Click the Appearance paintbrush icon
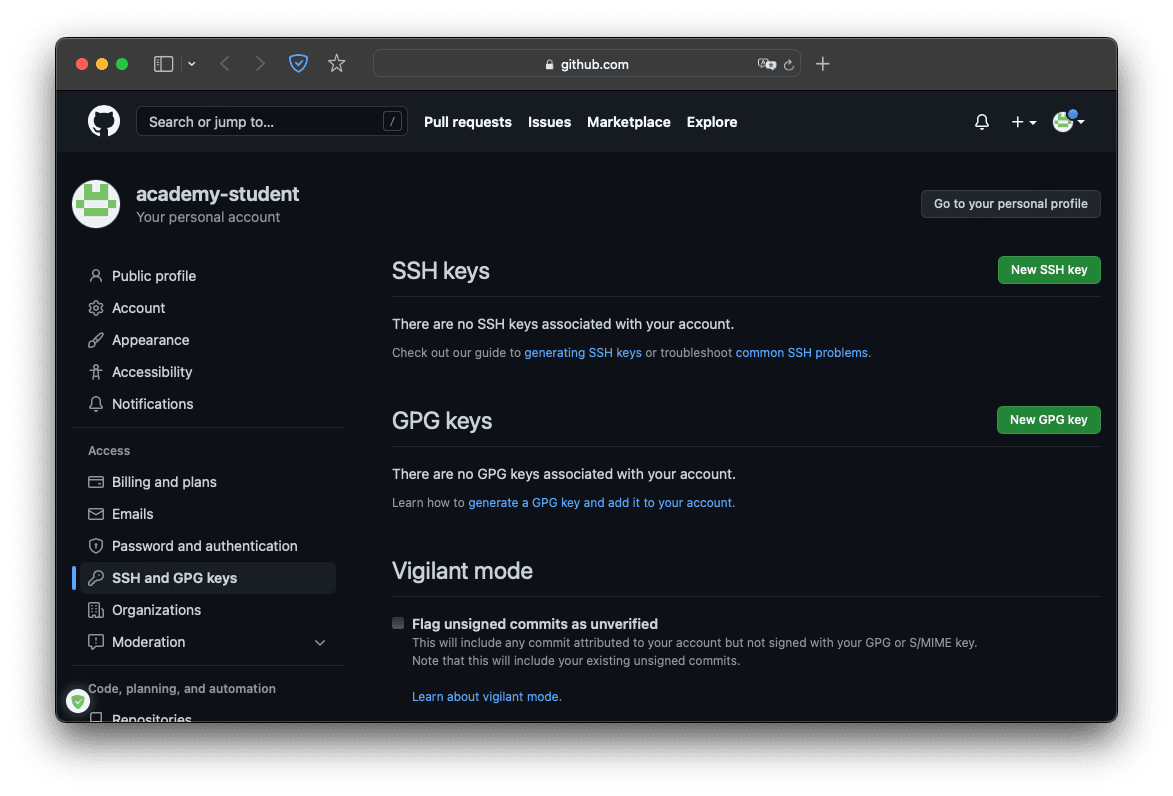1173x796 pixels. pyautogui.click(x=96, y=340)
